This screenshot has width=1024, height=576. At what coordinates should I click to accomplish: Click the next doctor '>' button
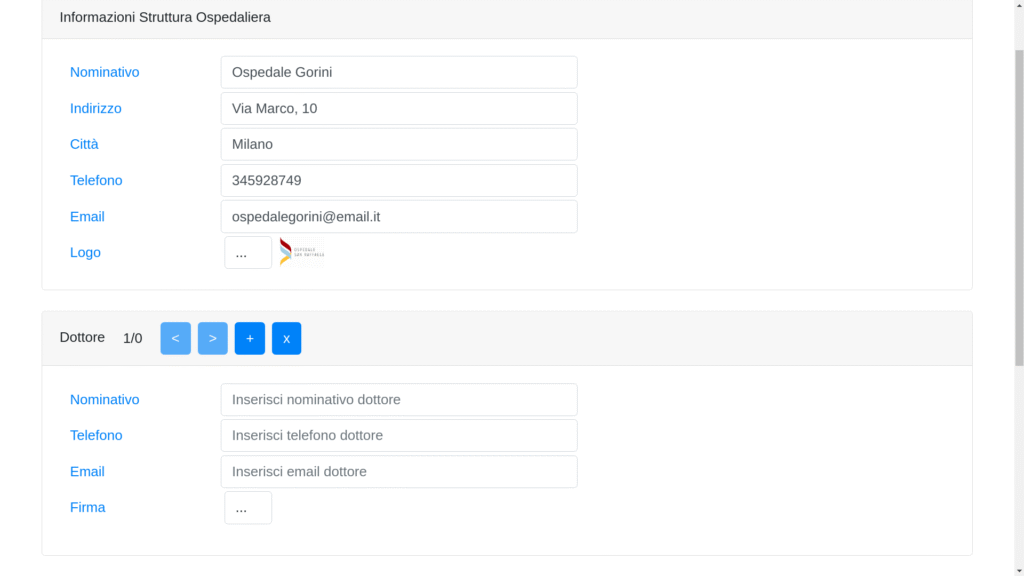[212, 338]
